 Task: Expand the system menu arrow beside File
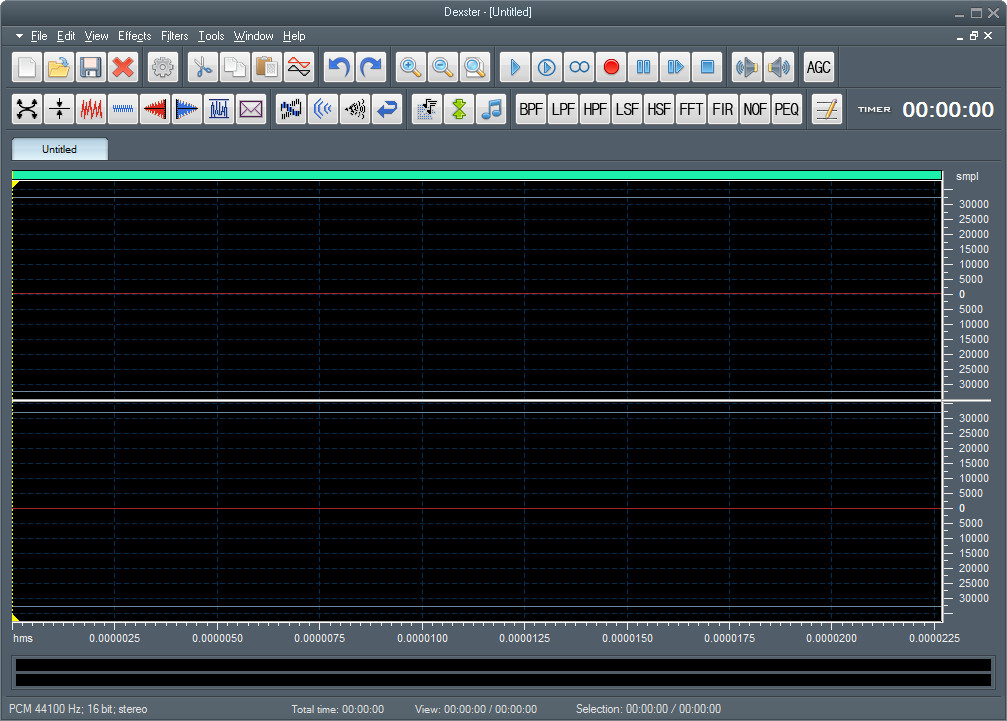[19, 36]
